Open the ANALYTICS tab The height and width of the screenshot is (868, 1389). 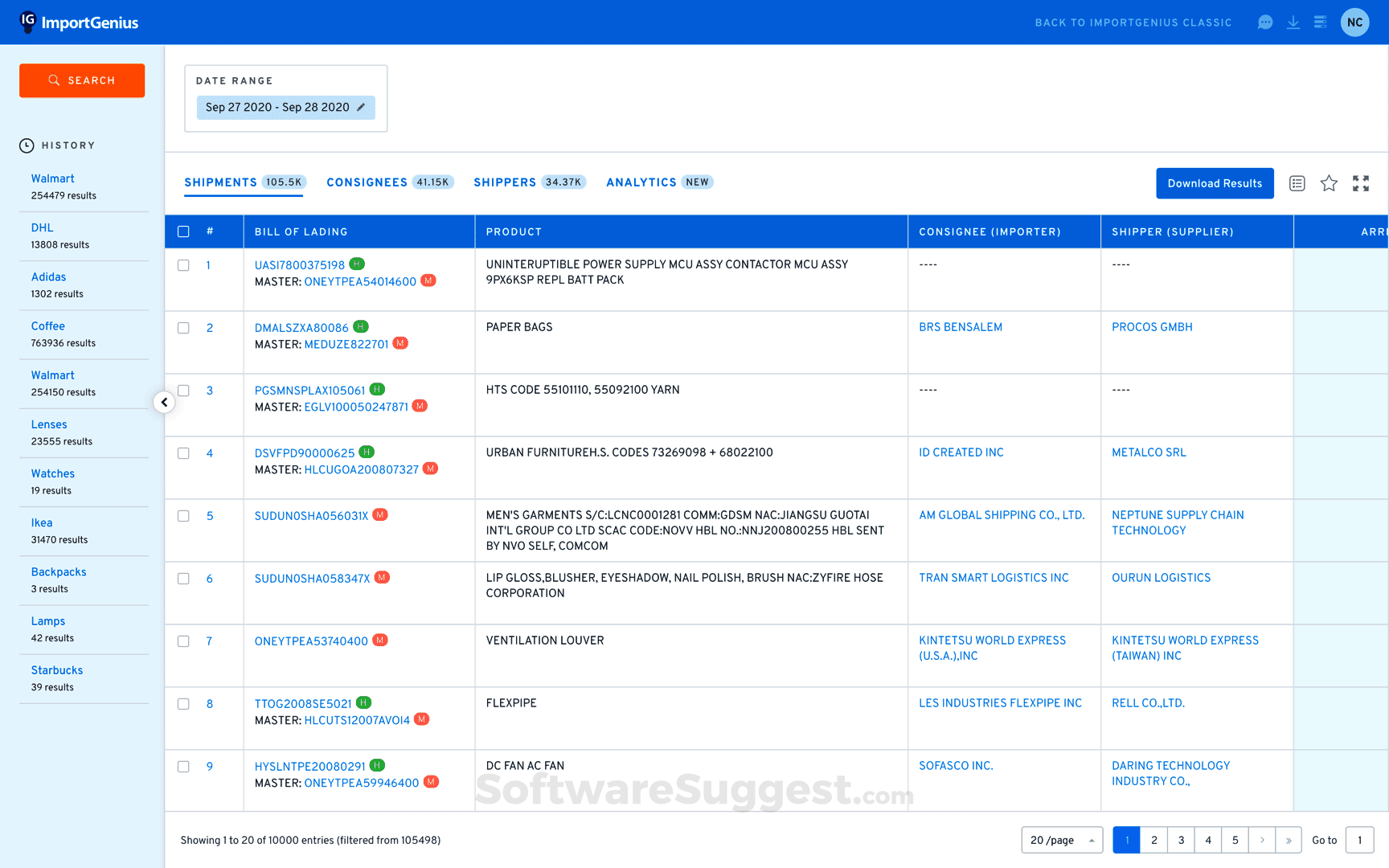(x=641, y=182)
